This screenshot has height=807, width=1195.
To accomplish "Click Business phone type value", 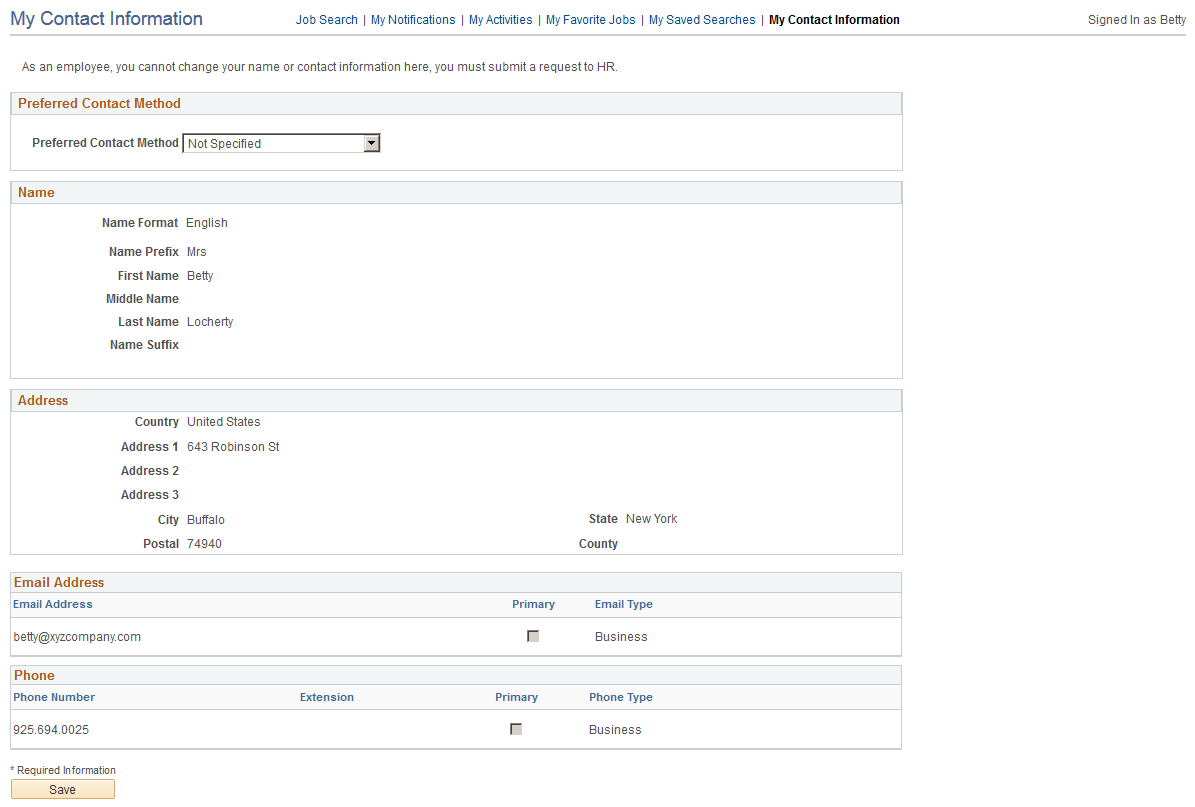I will click(x=615, y=730).
